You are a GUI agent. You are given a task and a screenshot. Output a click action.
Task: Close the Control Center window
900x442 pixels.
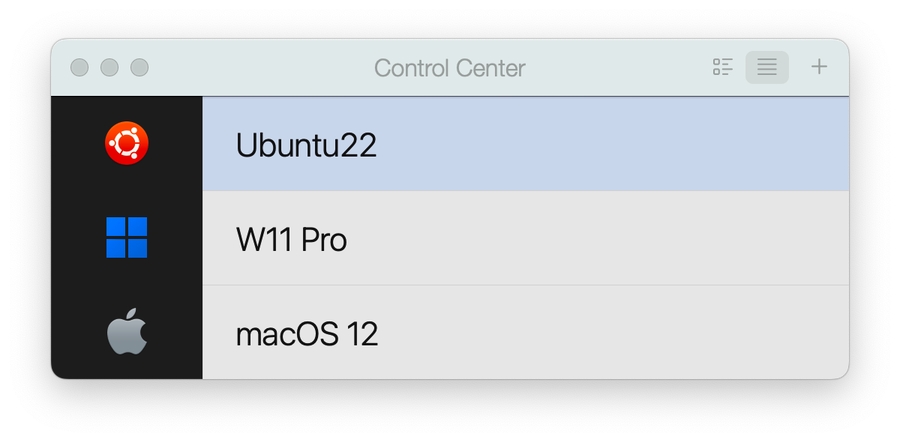pos(79,67)
